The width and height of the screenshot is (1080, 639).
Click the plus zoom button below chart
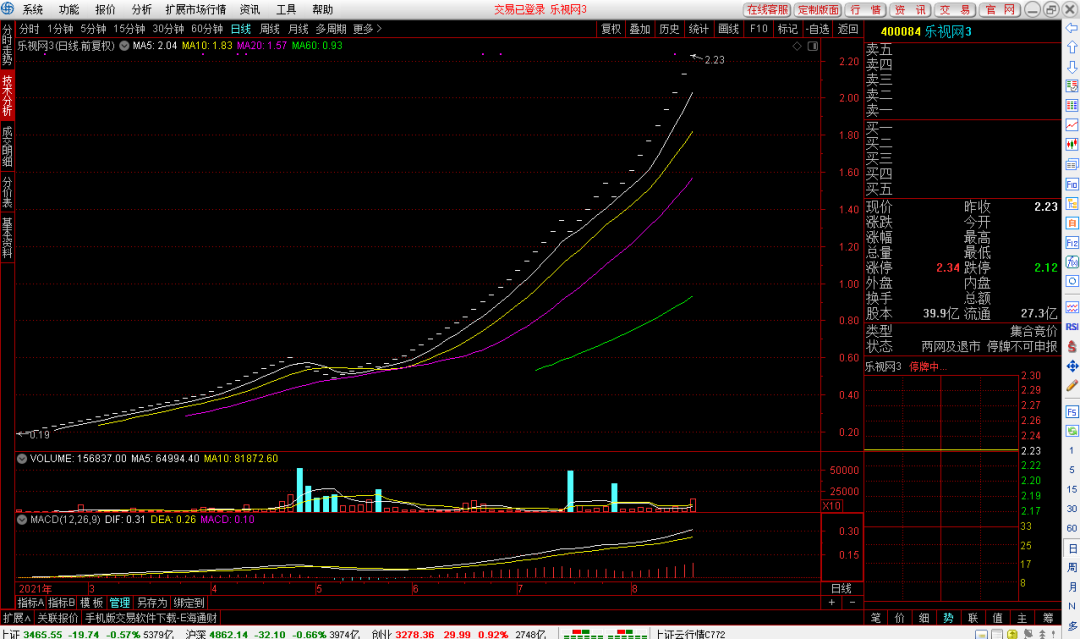831,603
